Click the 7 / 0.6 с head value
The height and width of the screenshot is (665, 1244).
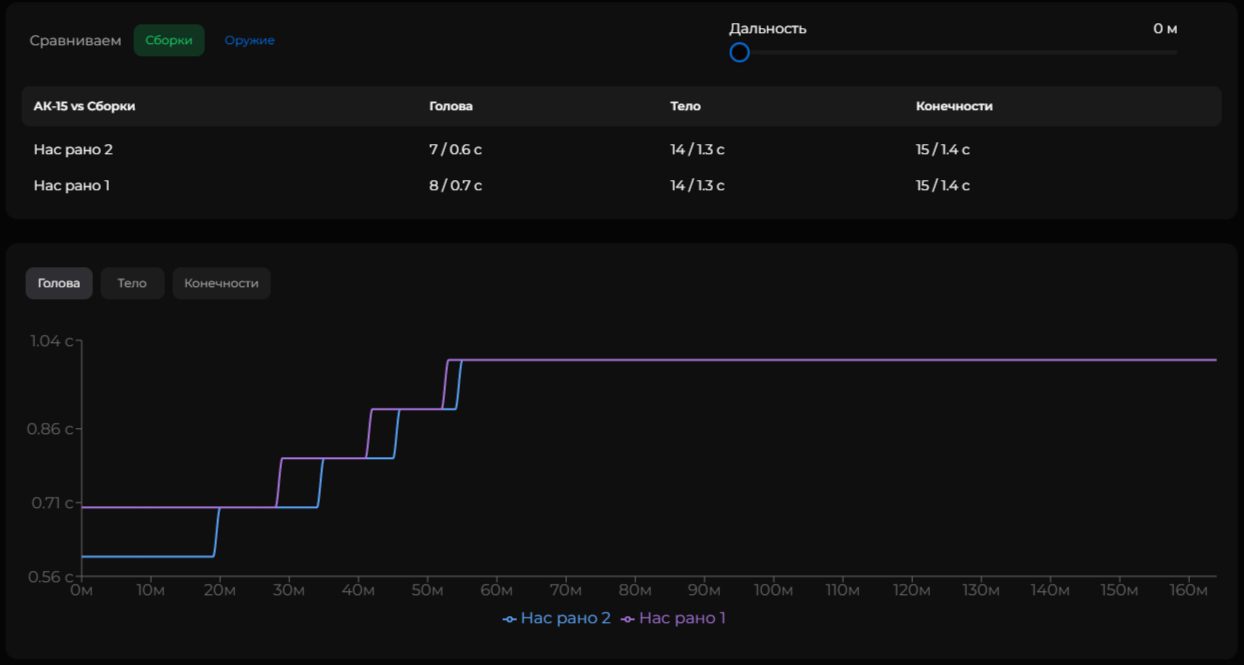(456, 150)
